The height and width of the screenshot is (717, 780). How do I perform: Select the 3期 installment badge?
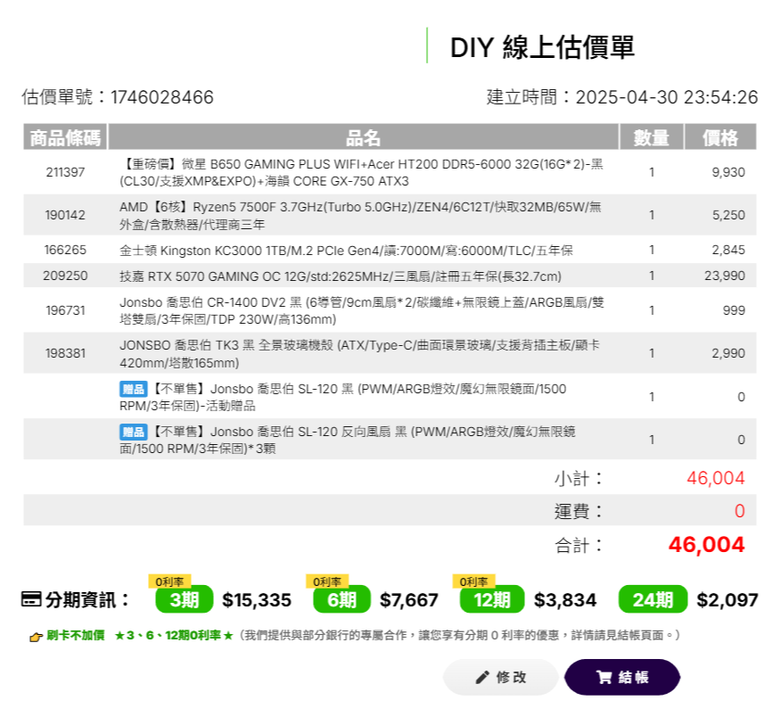[184, 600]
